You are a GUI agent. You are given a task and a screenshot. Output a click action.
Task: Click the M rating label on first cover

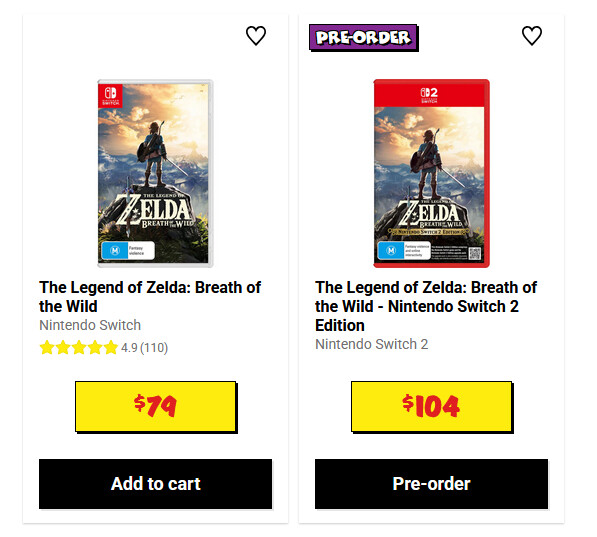128,250
